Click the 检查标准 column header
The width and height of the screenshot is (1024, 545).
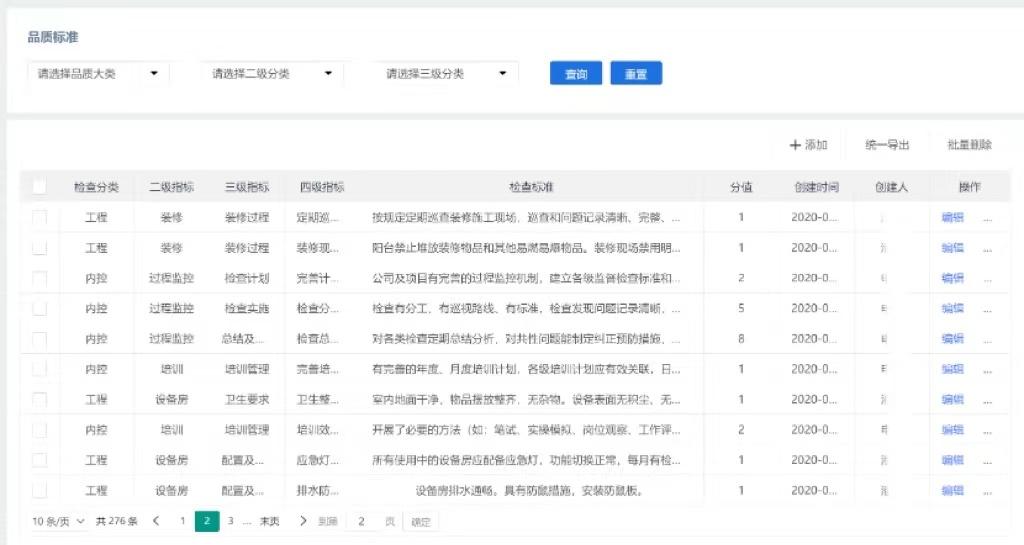pyautogui.click(x=531, y=187)
